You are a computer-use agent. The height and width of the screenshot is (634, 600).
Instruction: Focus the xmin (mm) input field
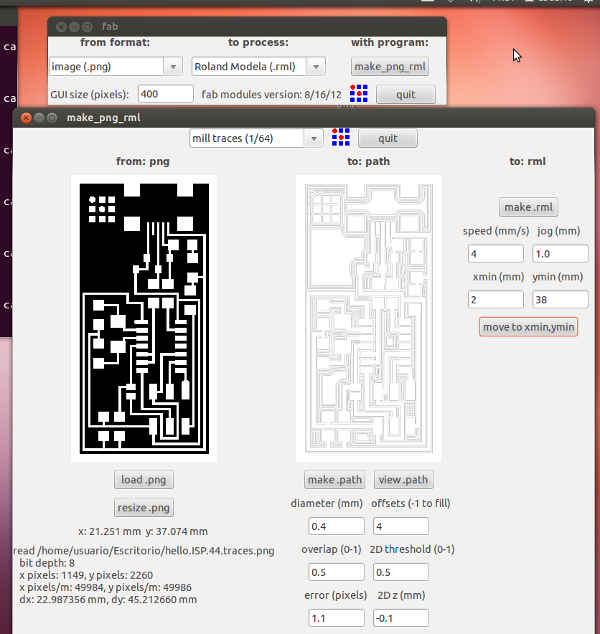point(495,300)
